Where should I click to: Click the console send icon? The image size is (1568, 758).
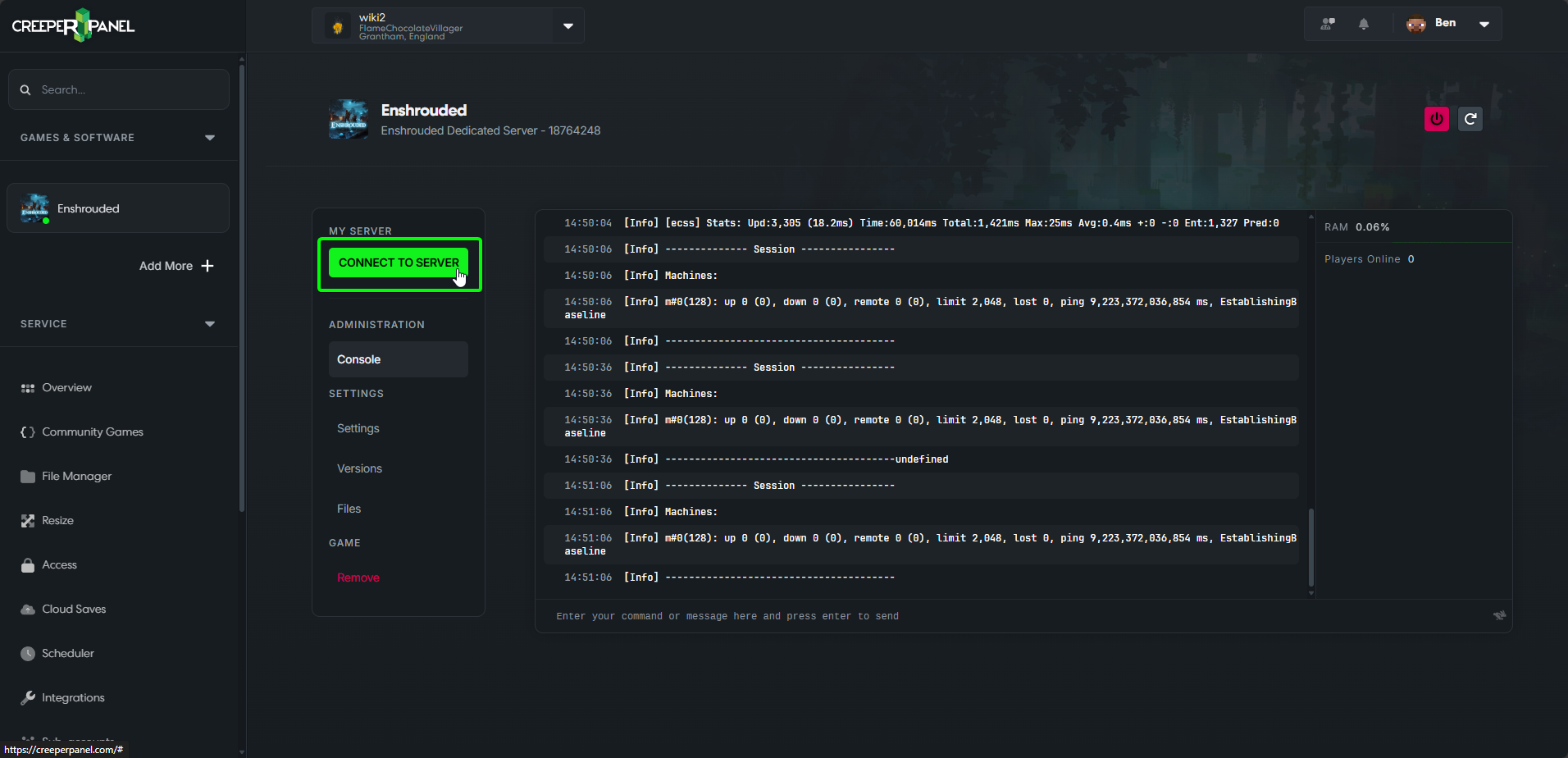click(x=1499, y=615)
